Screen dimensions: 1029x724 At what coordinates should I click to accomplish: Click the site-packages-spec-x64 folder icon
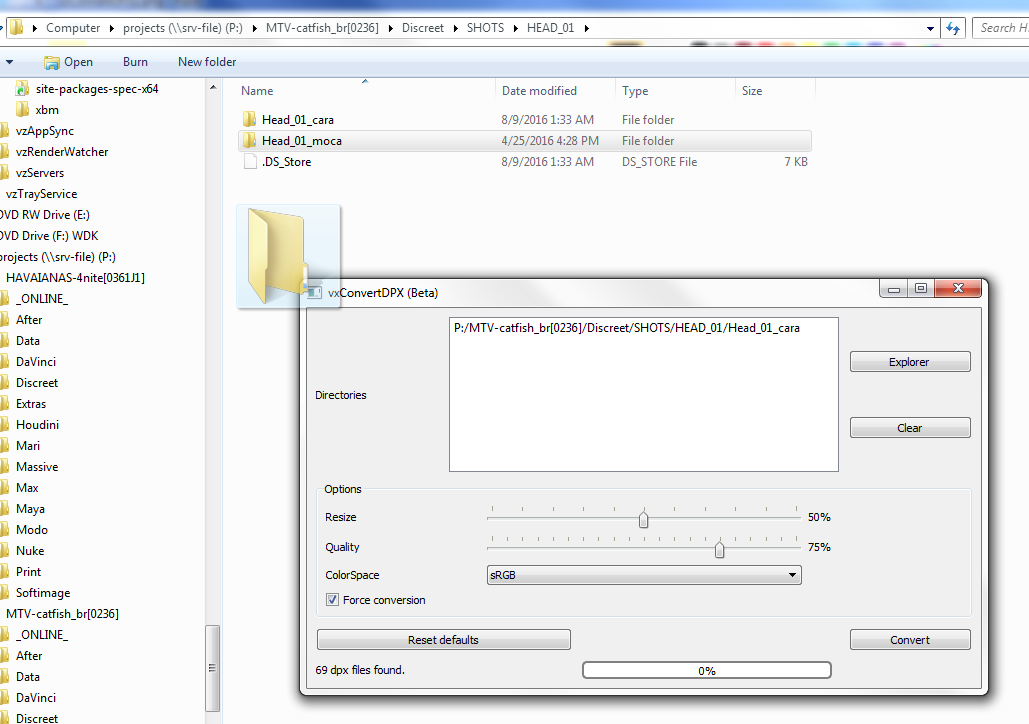coord(22,89)
